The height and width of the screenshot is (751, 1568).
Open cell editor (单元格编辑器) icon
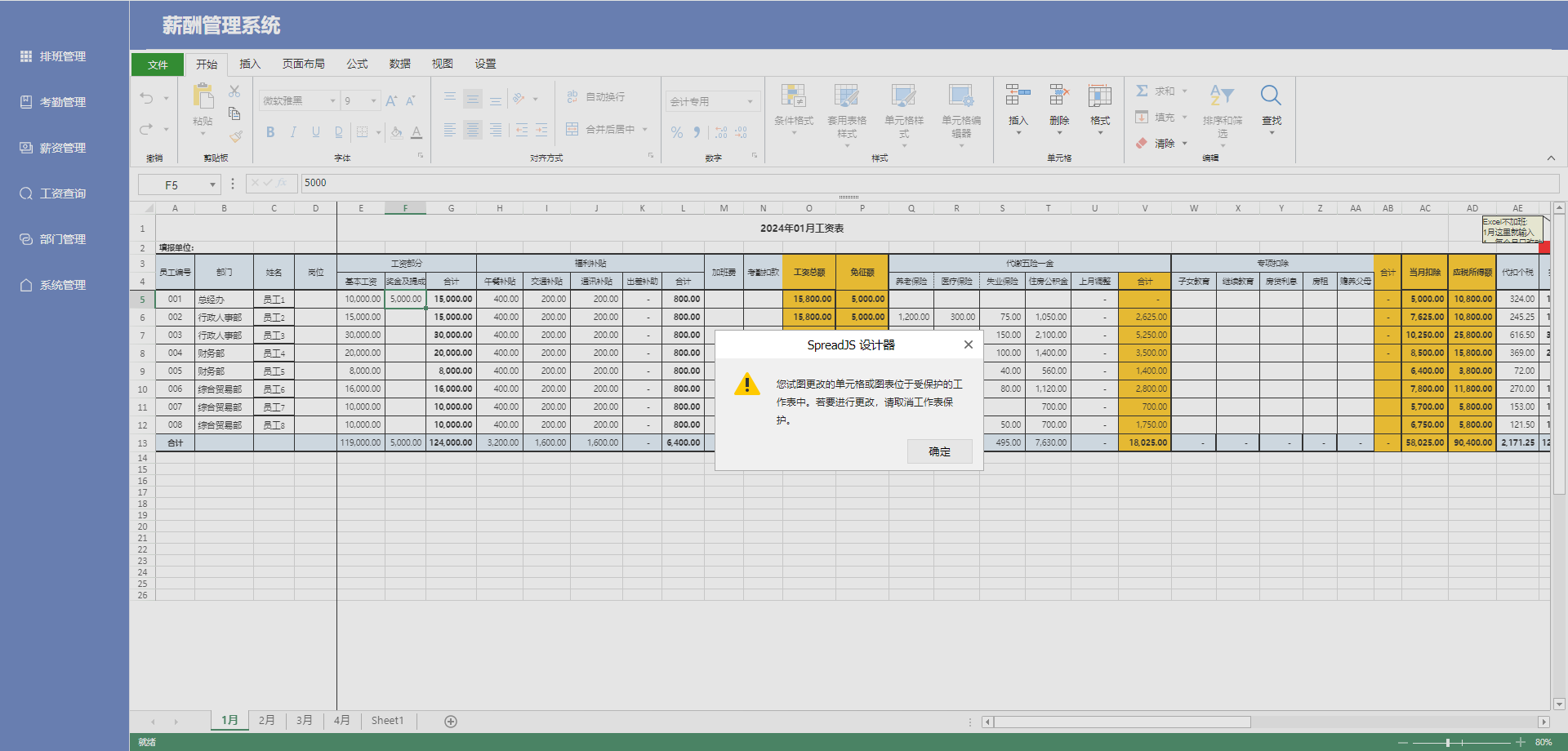[x=961, y=96]
